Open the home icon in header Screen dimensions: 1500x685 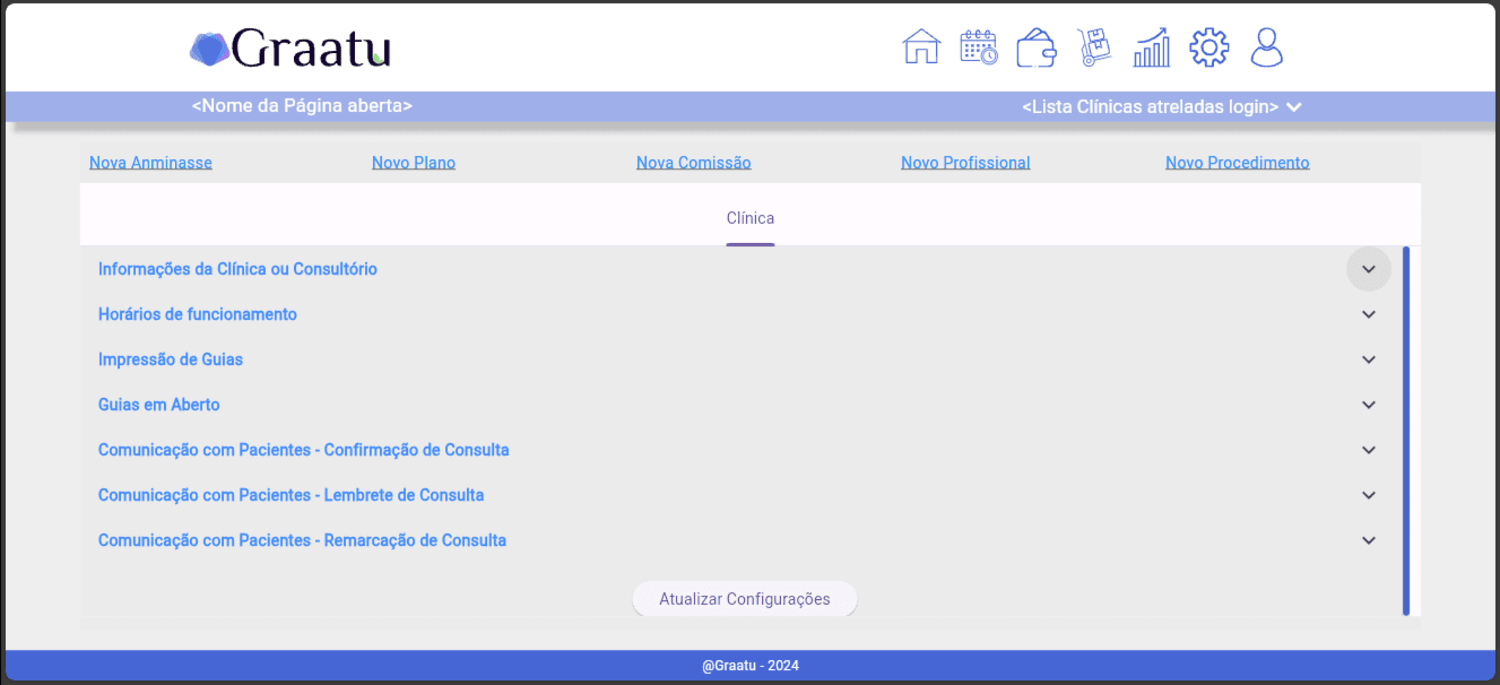click(921, 47)
